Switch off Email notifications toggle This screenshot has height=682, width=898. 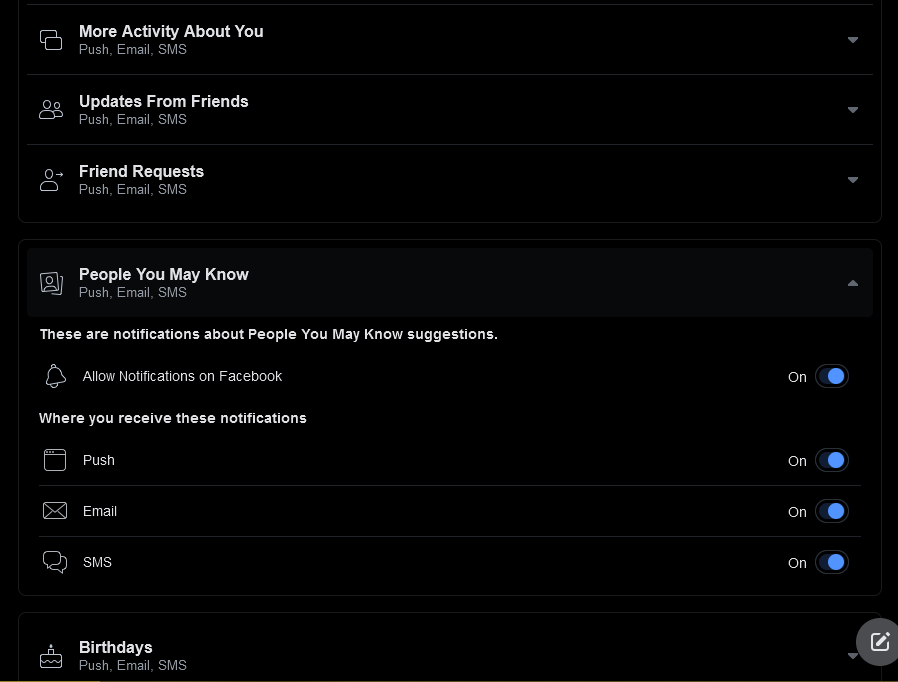point(832,511)
